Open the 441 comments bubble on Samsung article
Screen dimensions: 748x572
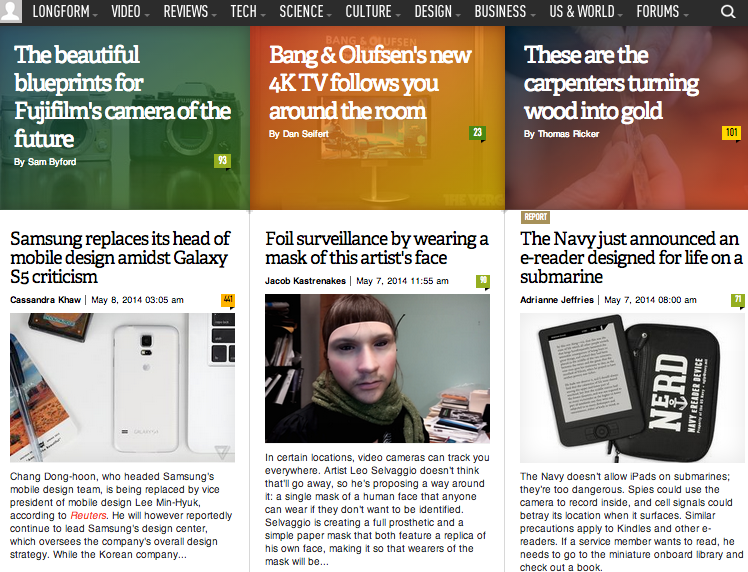228,300
